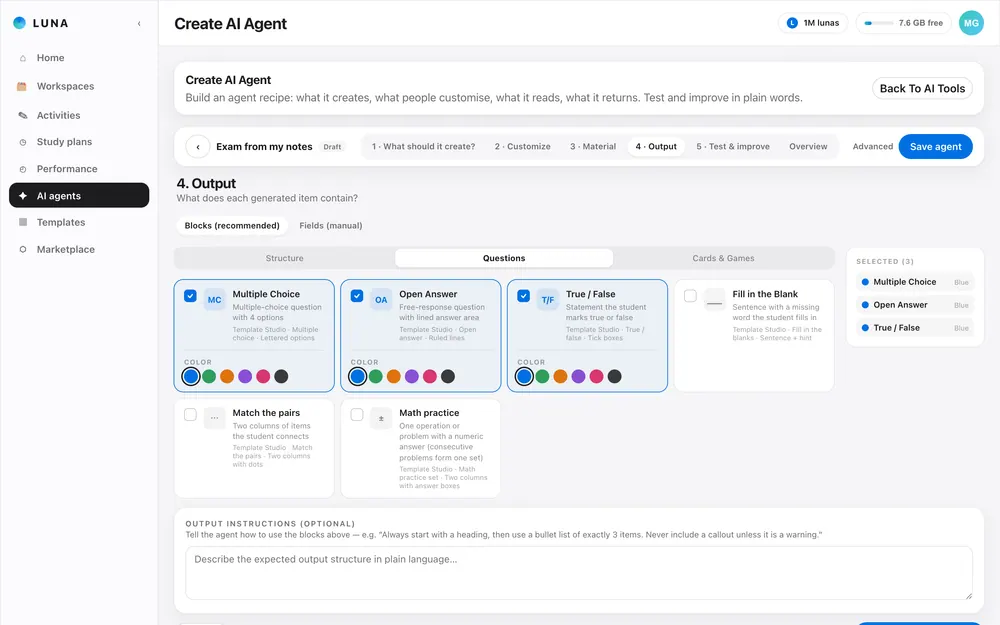Click the Activities pencil icon

pyautogui.click(x=23, y=115)
